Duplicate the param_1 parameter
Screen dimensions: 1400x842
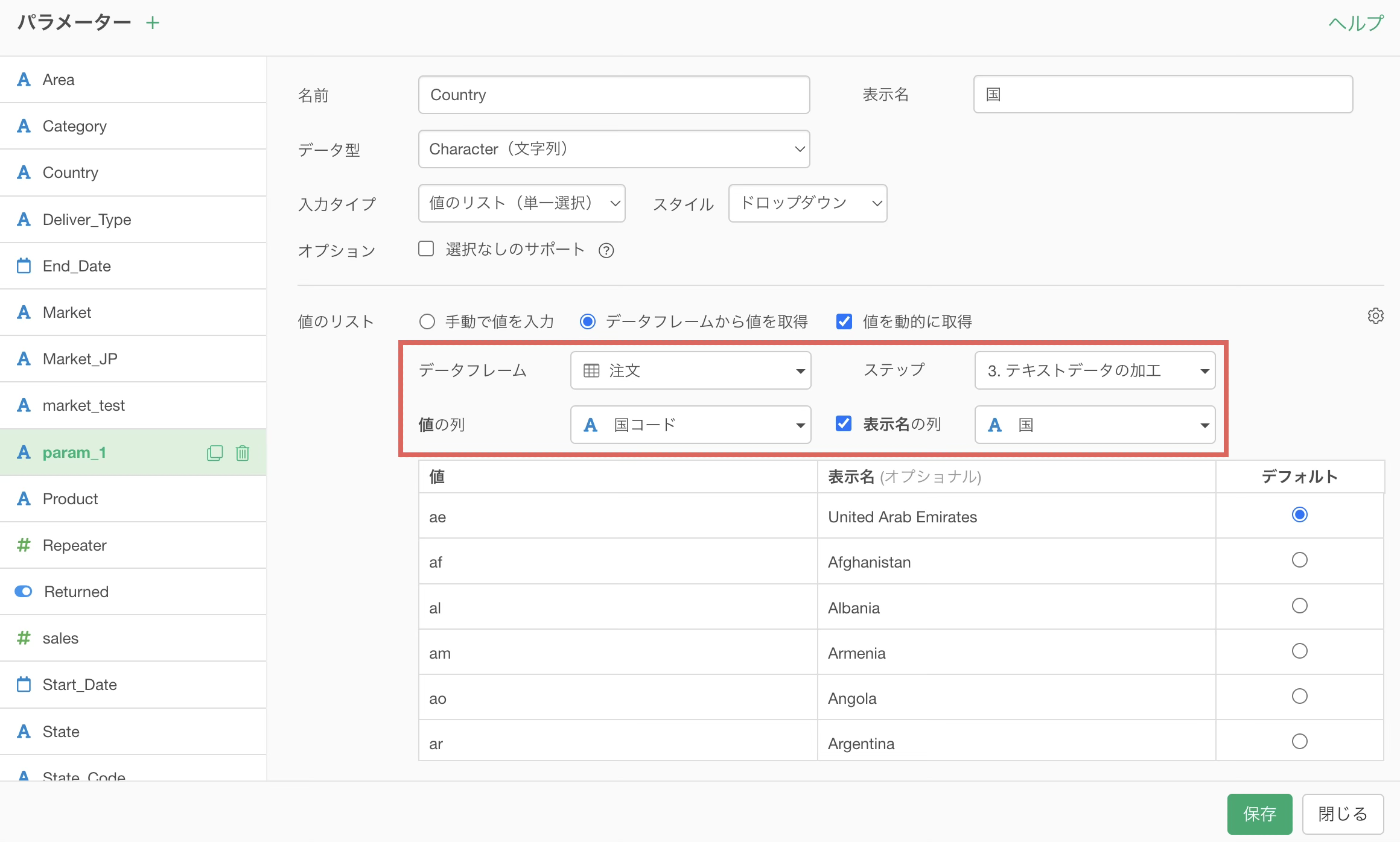pyautogui.click(x=215, y=453)
